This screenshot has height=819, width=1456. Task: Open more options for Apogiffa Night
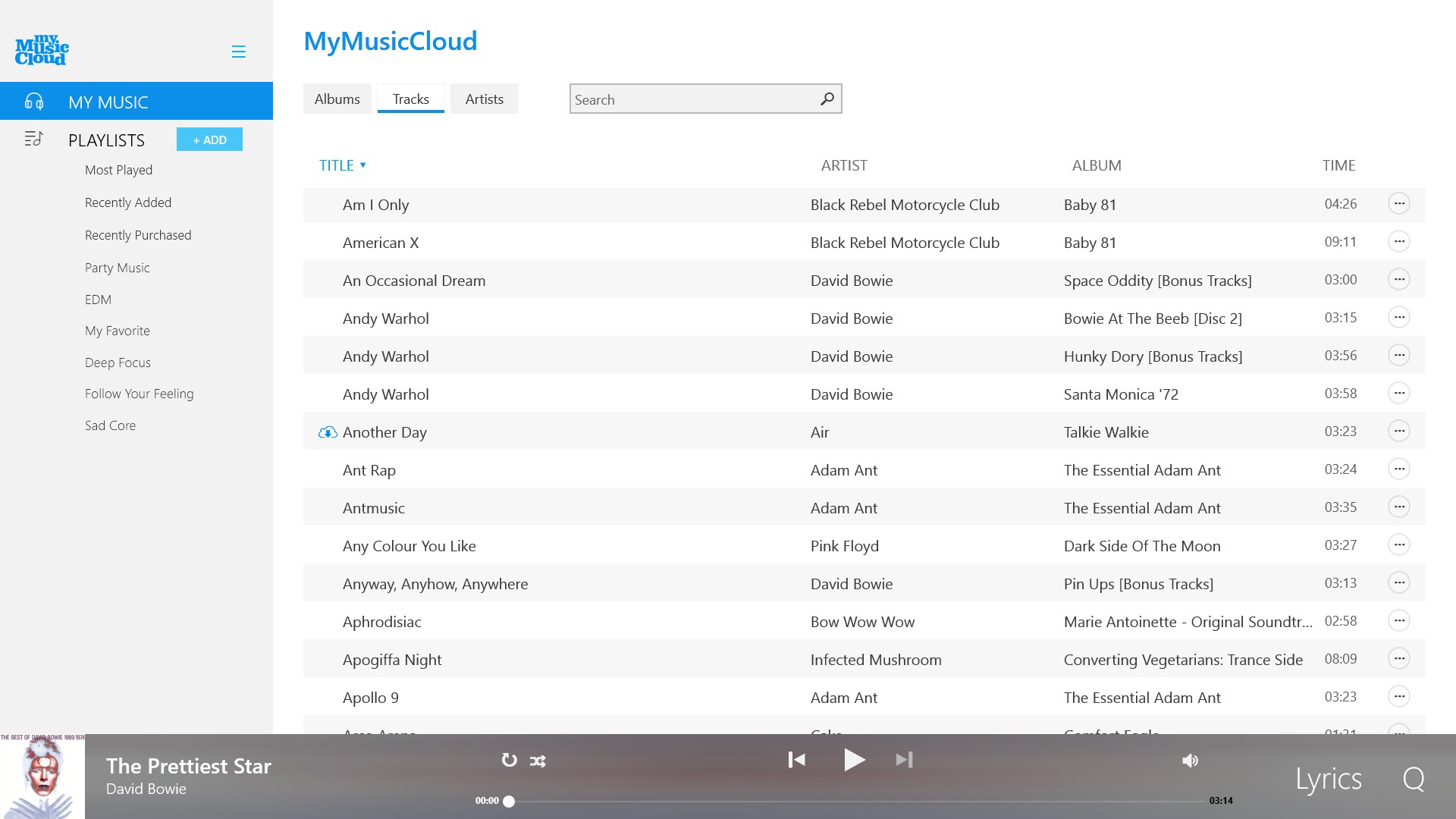[x=1399, y=658]
